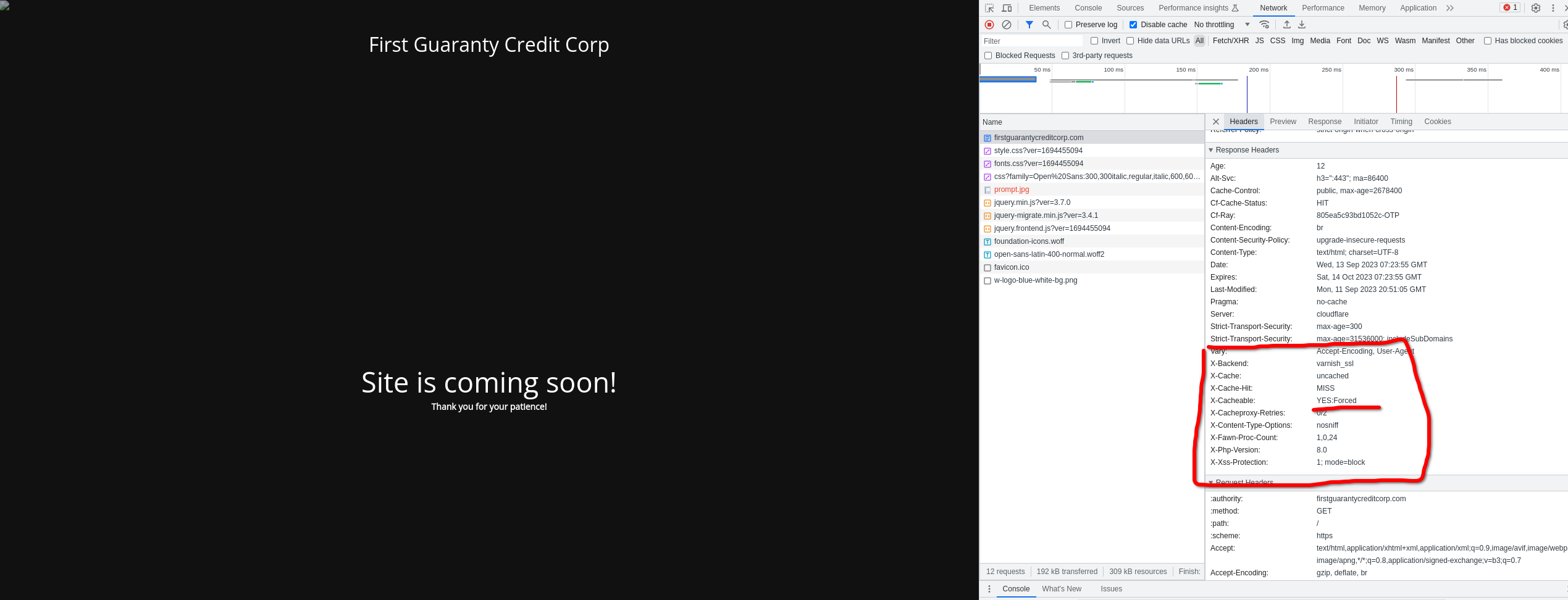Switch to the Elements tab
The width and height of the screenshot is (1568, 600).
1044,8
